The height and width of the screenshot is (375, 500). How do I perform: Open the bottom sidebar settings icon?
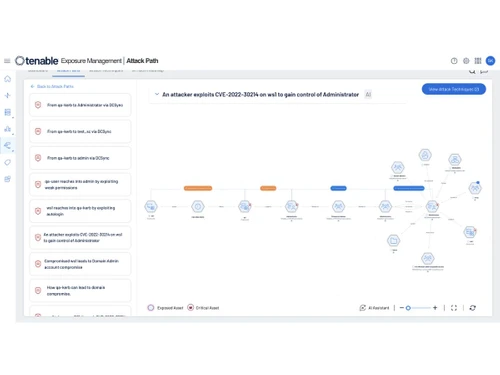pyautogui.click(x=8, y=179)
